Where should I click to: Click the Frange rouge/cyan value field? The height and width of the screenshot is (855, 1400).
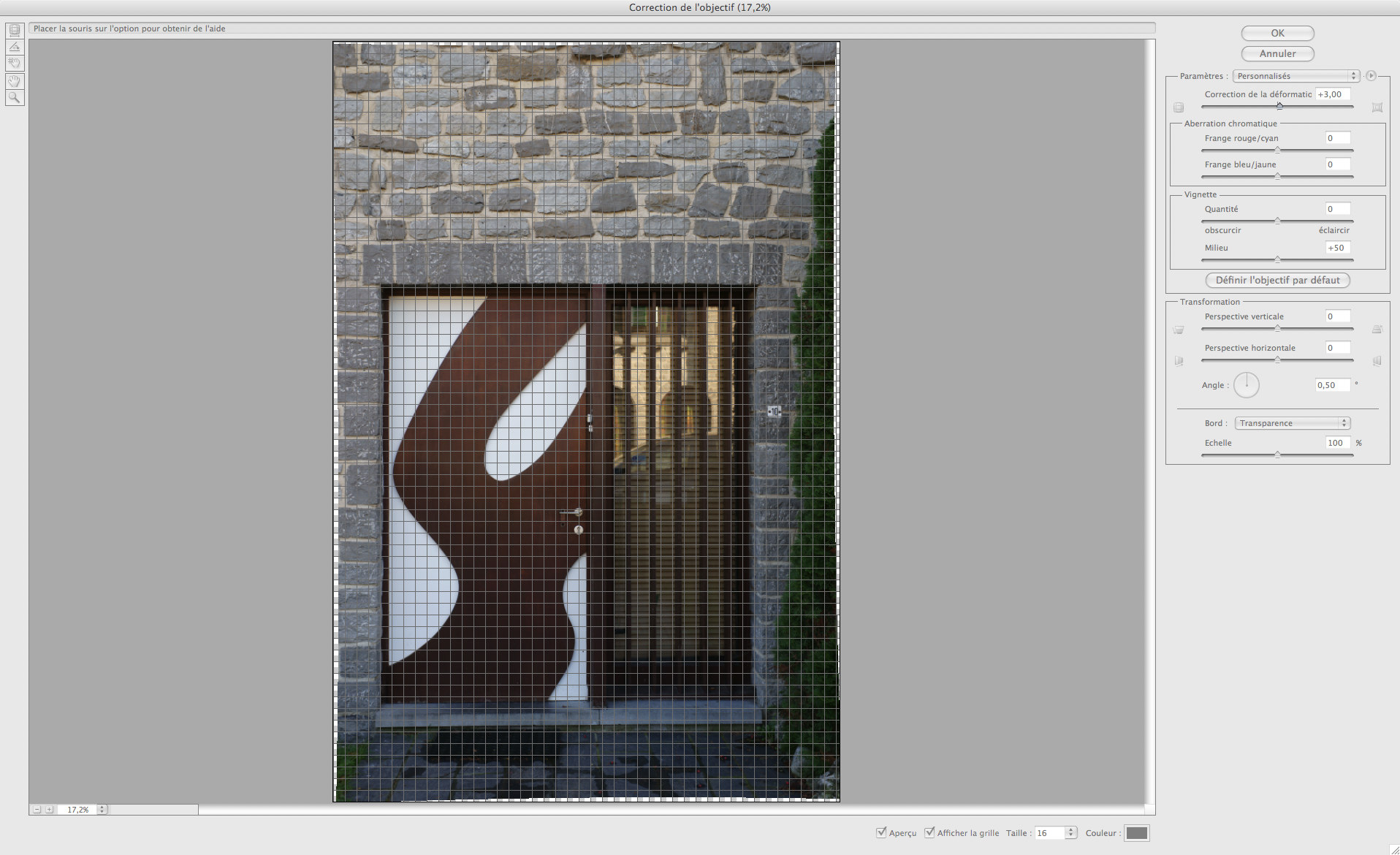point(1338,138)
